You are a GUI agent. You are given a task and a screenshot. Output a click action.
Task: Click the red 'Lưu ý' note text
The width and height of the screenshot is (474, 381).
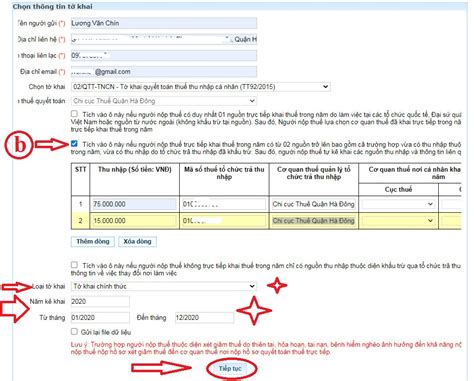pyautogui.click(x=266, y=348)
